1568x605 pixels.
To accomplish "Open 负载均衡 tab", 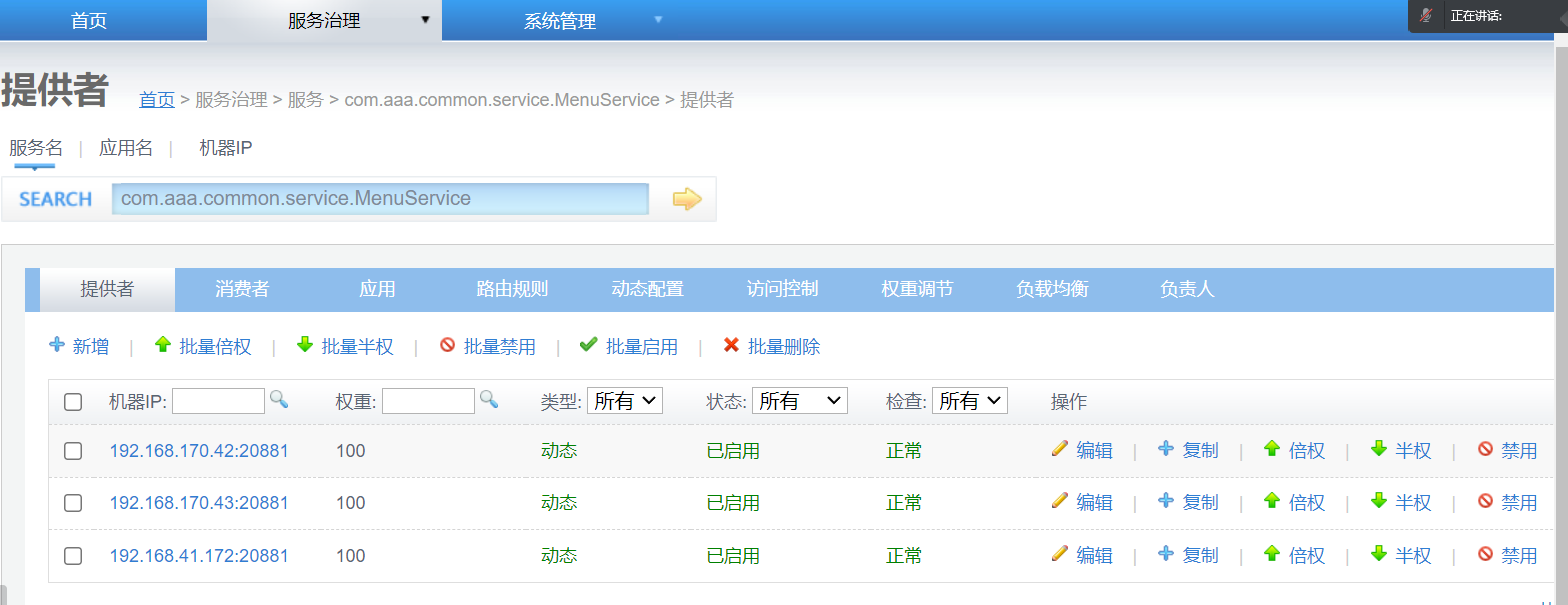I will point(1052,289).
